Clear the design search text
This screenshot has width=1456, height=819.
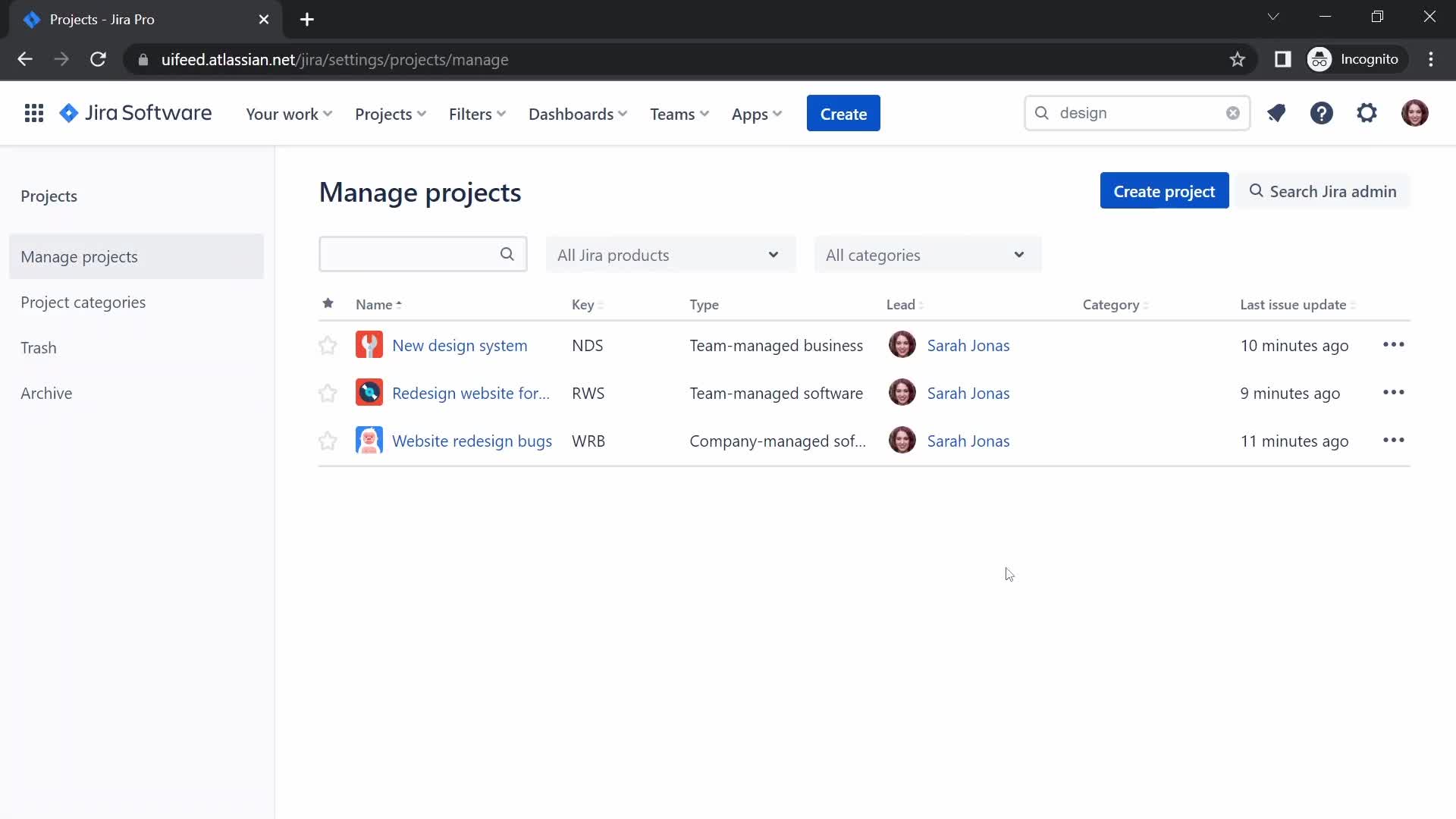1232,113
